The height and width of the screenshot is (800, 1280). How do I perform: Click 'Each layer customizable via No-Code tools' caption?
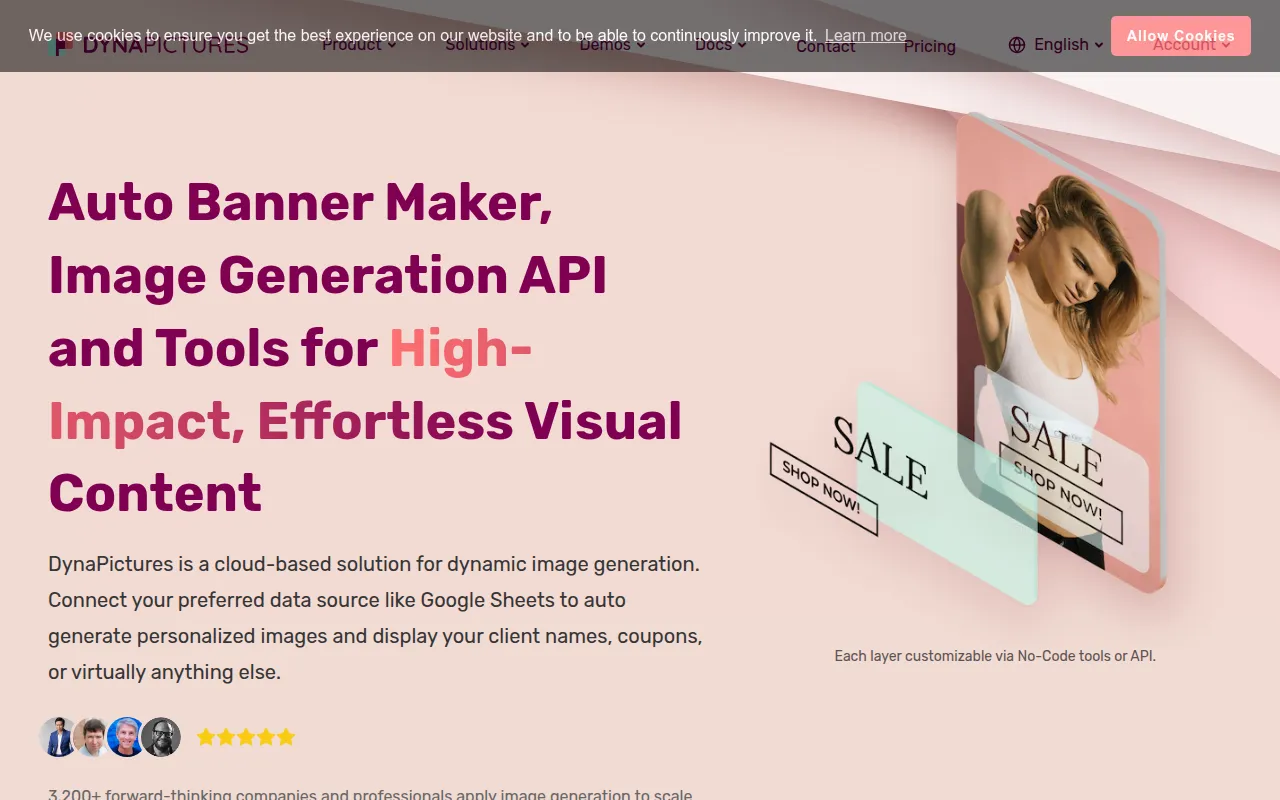coord(995,656)
